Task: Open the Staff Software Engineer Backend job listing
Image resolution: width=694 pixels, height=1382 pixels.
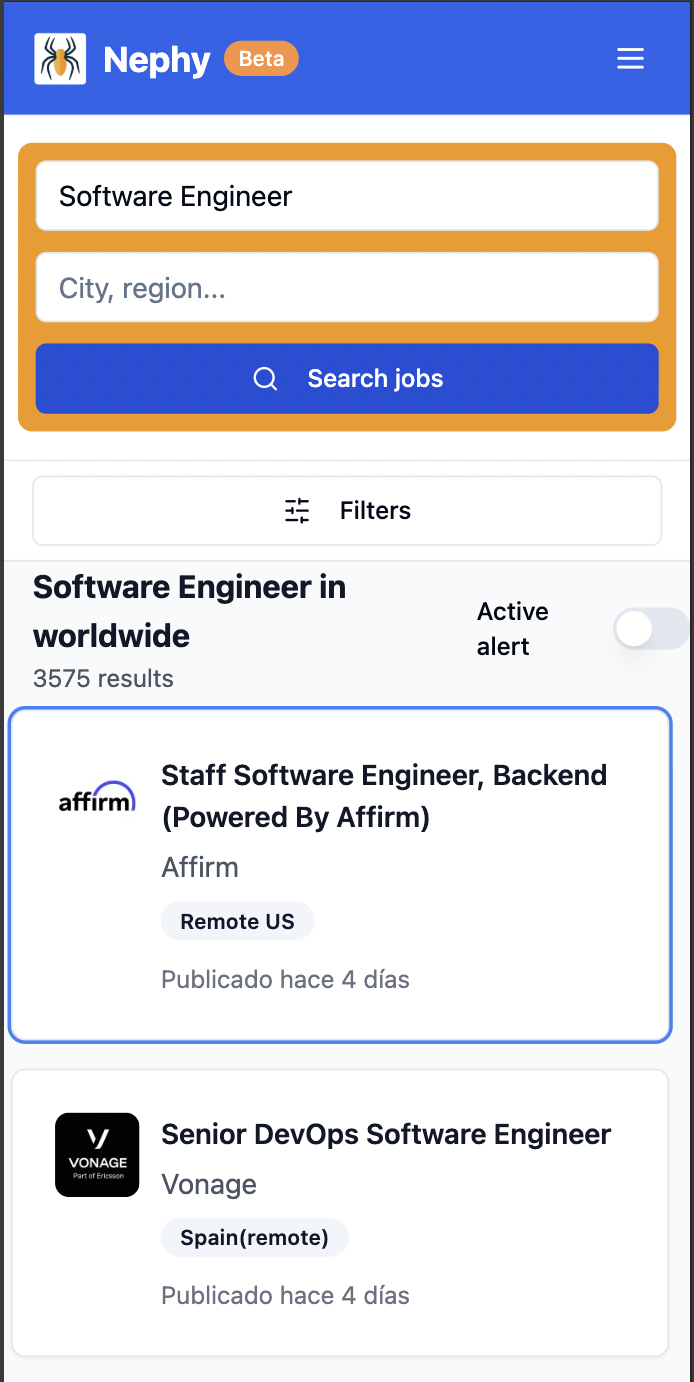Action: point(384,795)
